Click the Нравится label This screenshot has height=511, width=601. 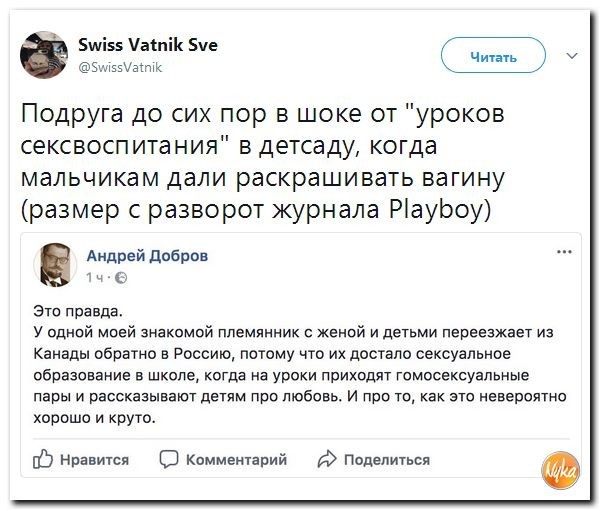[95, 459]
